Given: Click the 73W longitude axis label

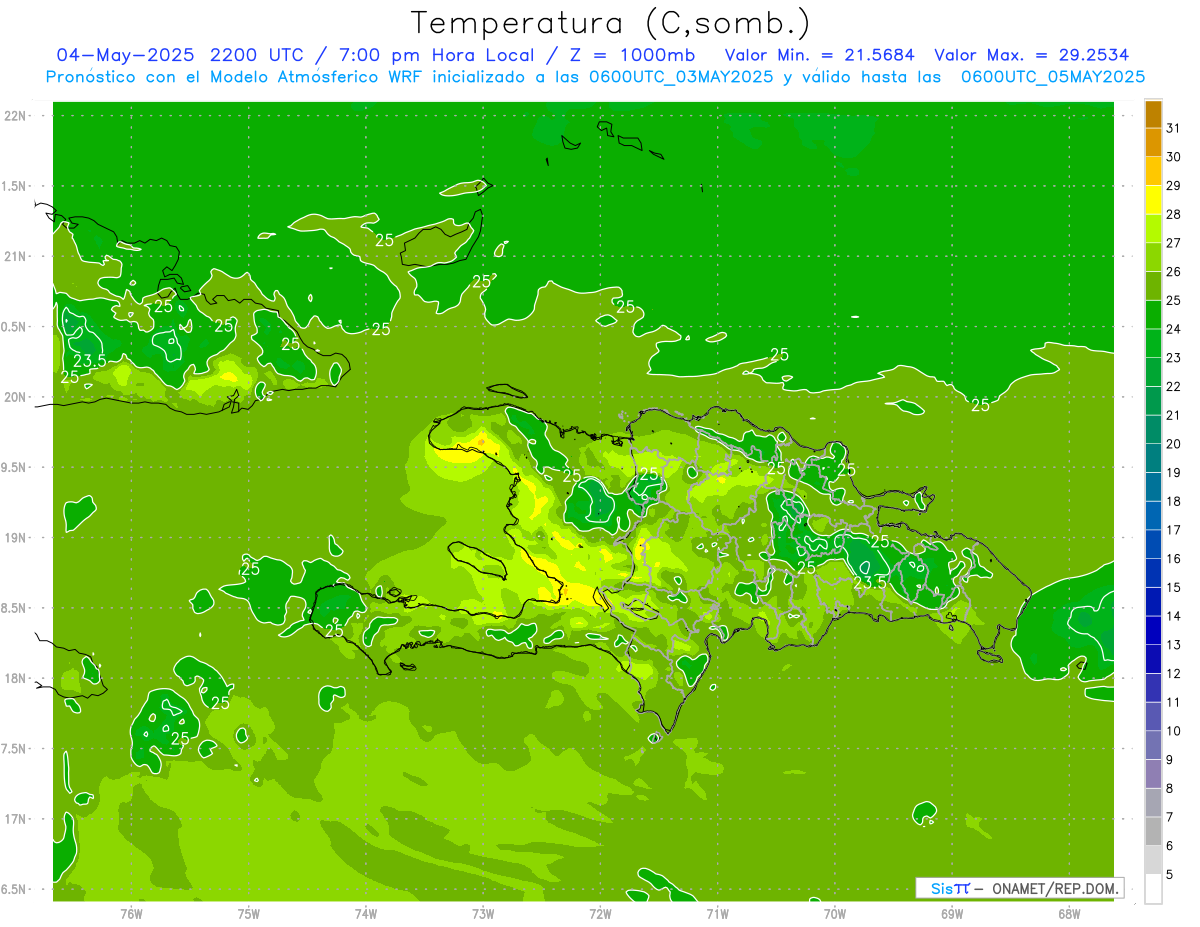Looking at the screenshot, I should tap(483, 913).
